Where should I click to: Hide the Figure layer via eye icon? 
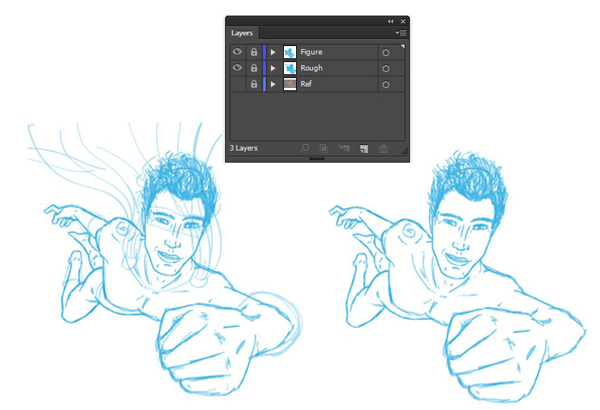(x=237, y=52)
